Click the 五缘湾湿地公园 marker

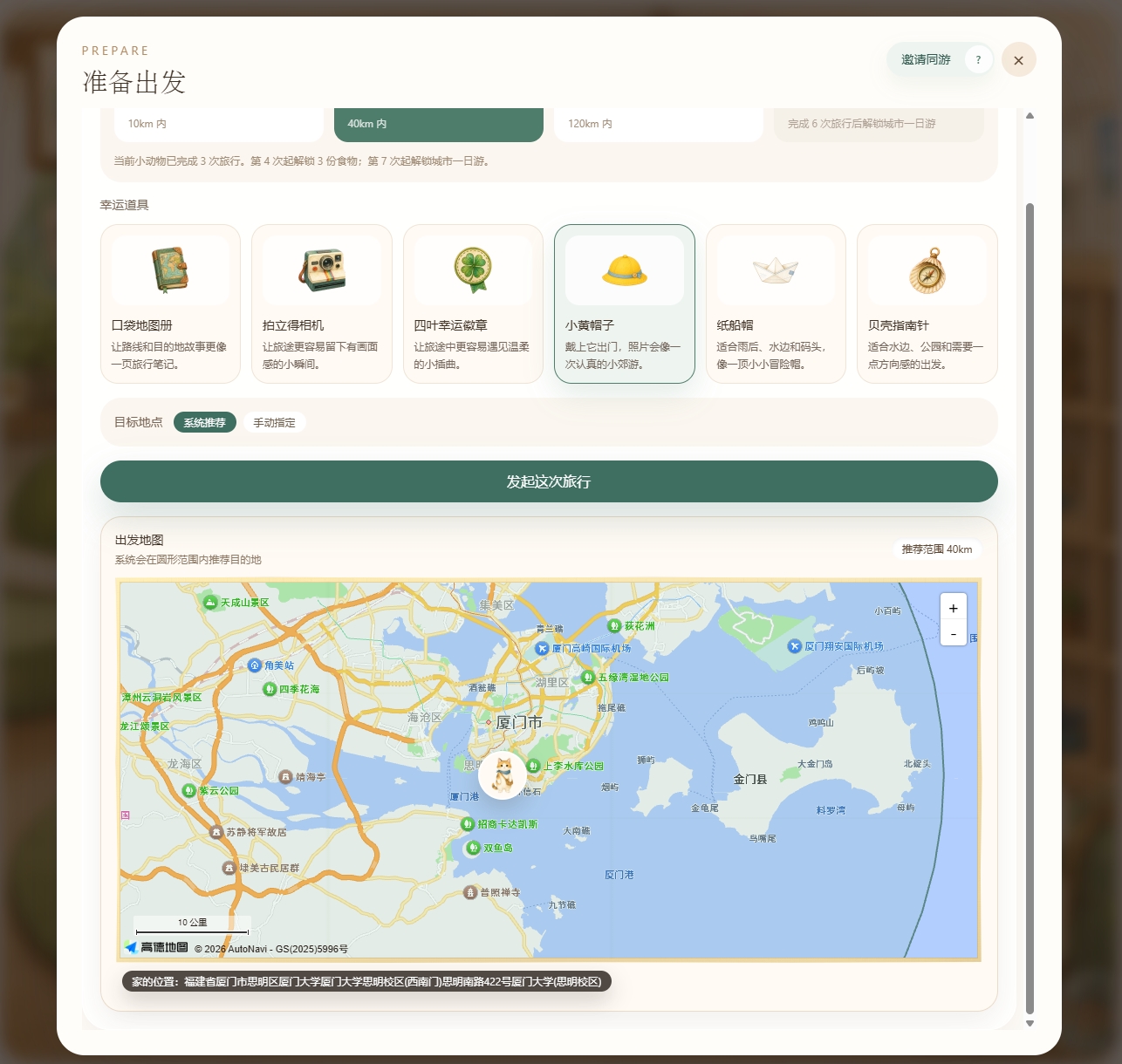tap(588, 678)
